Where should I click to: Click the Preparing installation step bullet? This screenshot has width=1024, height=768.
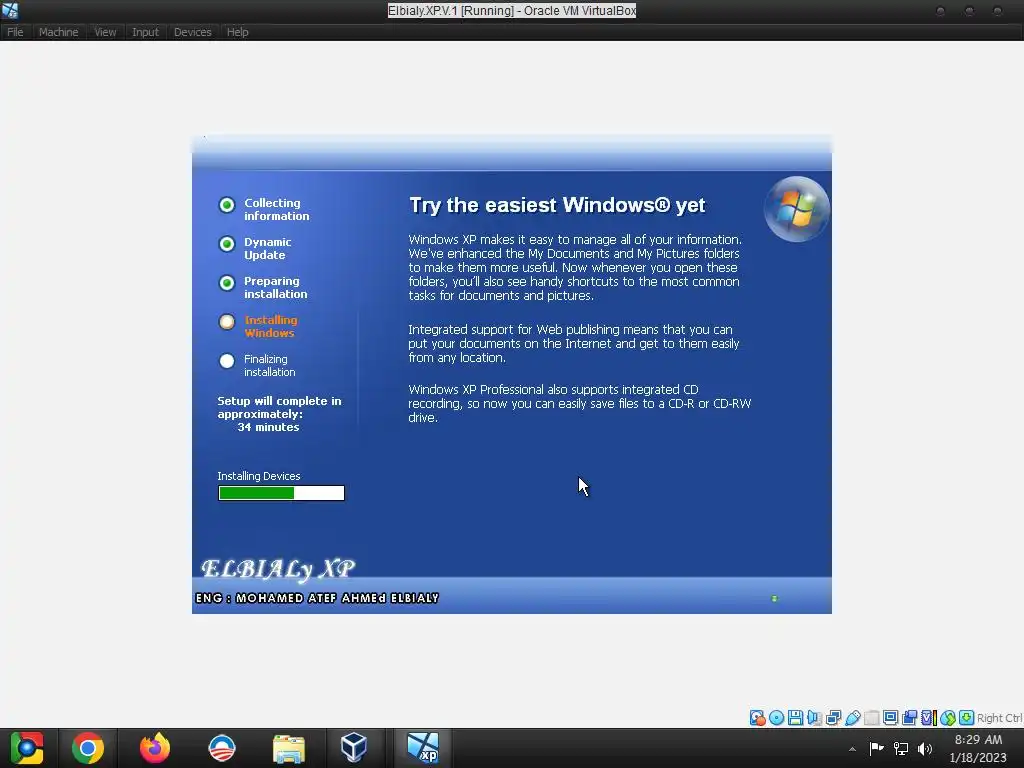click(x=227, y=283)
